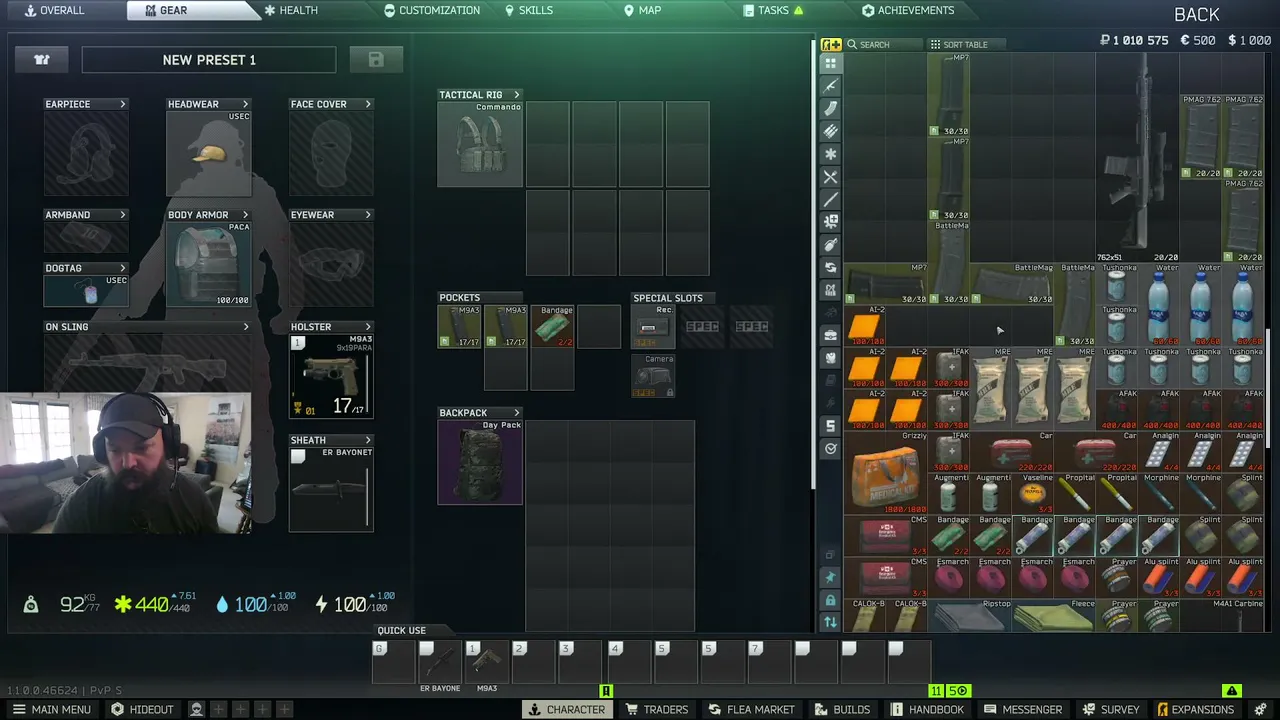
Task: Select the PACA body armor item
Action: tap(209, 264)
